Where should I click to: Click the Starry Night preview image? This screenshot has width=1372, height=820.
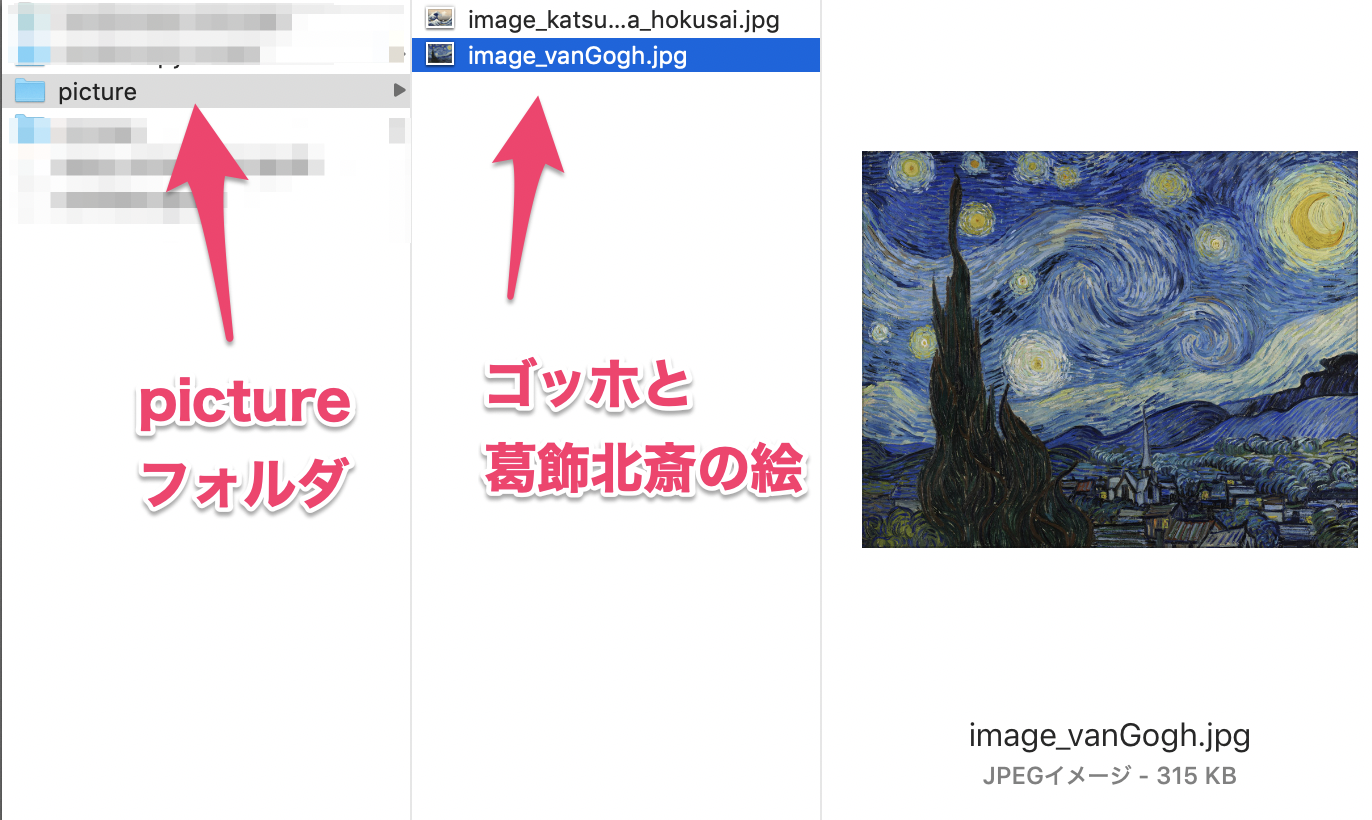click(x=1110, y=349)
